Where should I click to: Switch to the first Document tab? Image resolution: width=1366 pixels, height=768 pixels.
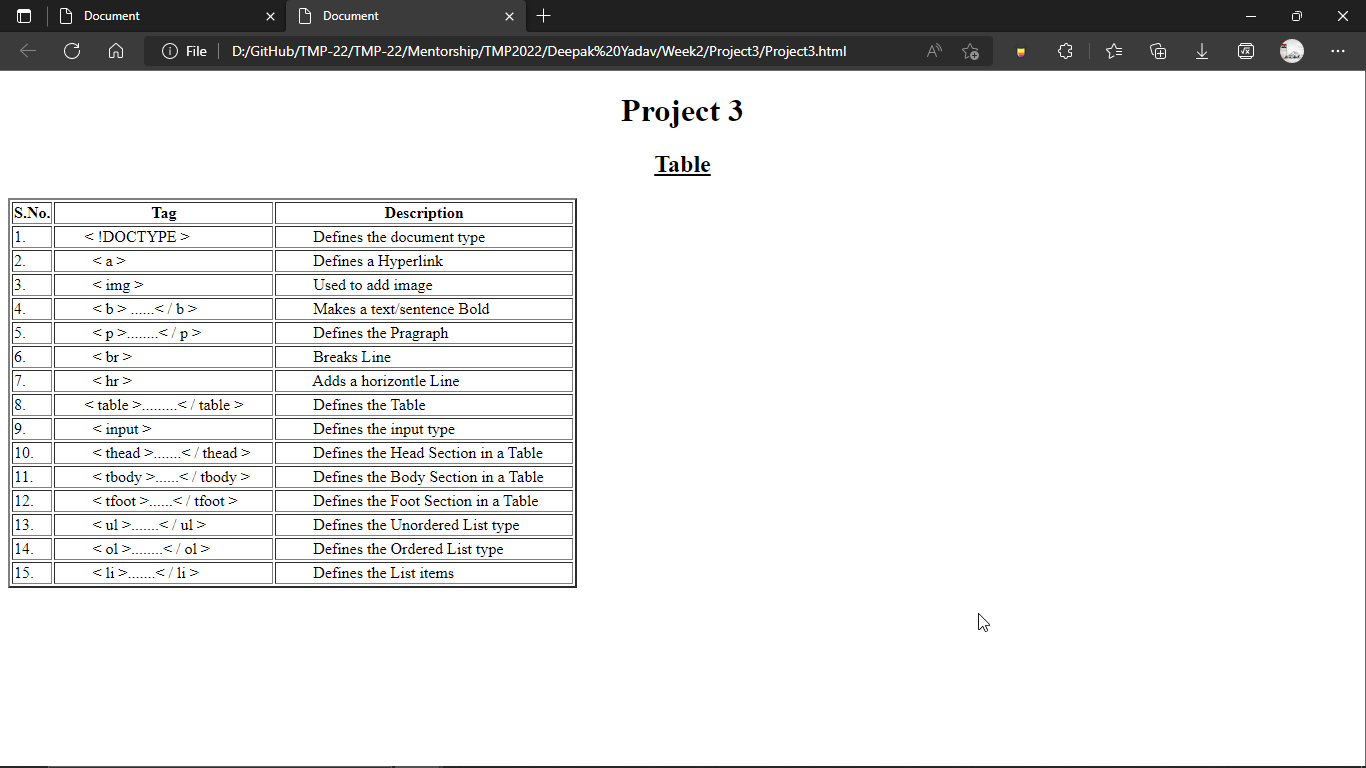point(166,16)
